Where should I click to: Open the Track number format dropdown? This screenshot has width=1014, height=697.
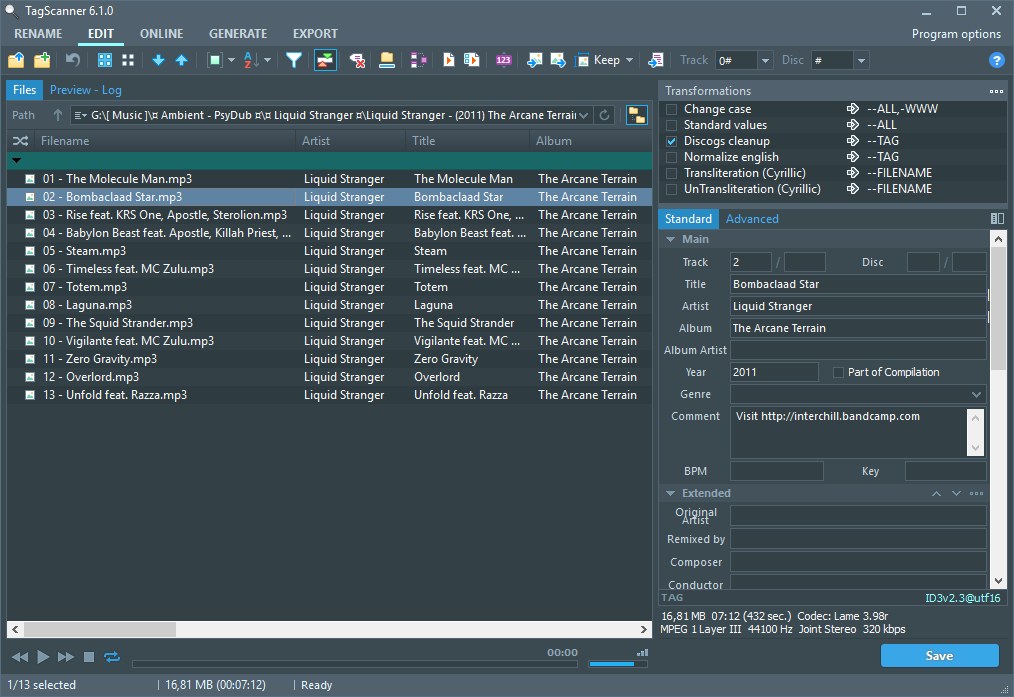tap(765, 61)
